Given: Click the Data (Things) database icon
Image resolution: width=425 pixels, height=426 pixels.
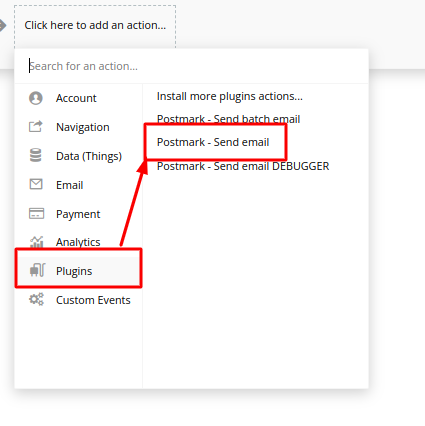Looking at the screenshot, I should coord(36,155).
